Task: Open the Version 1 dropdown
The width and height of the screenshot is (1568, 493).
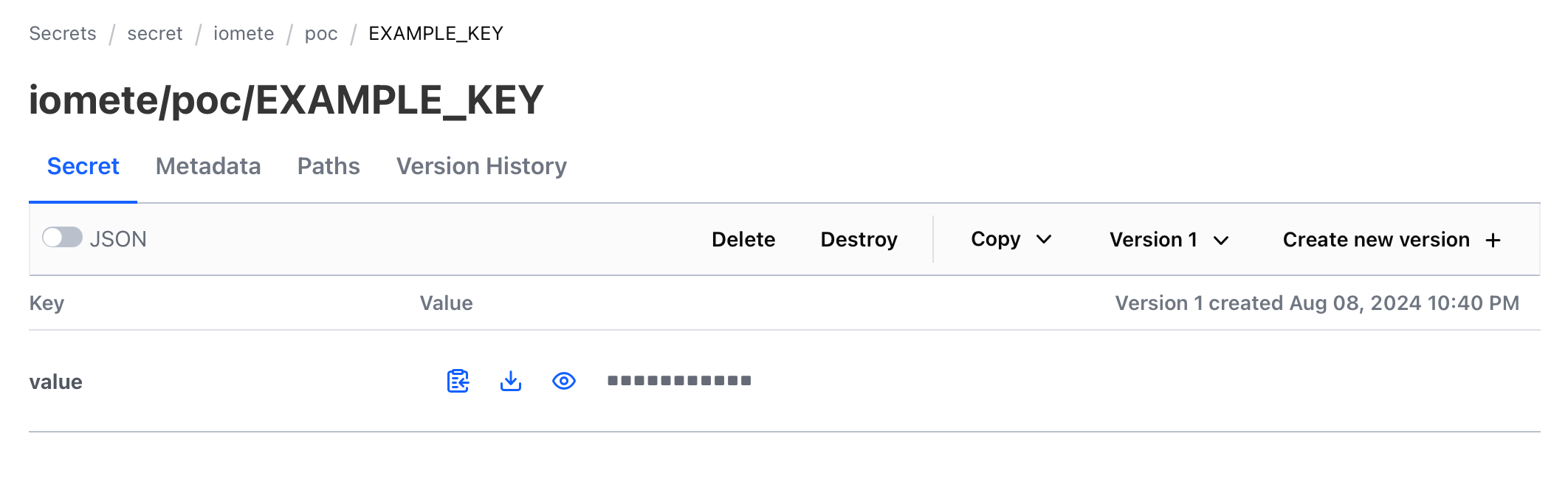Action: pos(1169,240)
